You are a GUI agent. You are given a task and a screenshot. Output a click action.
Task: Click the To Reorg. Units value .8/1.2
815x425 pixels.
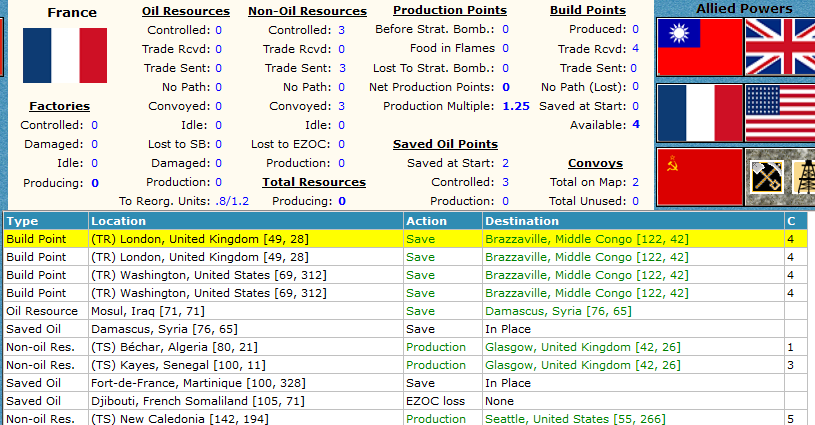pos(232,201)
